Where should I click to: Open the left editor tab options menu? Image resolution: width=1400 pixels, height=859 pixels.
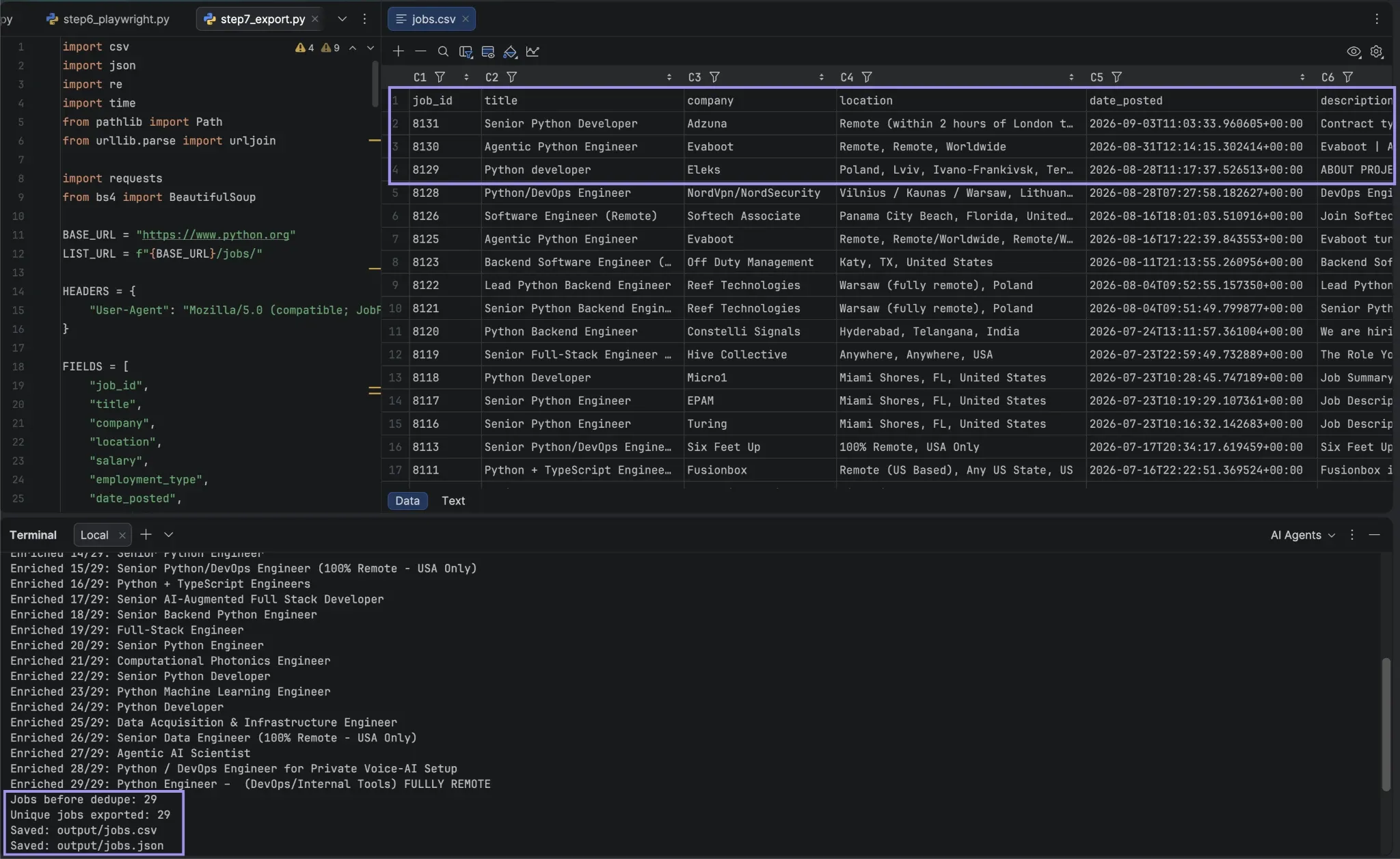pyautogui.click(x=364, y=18)
